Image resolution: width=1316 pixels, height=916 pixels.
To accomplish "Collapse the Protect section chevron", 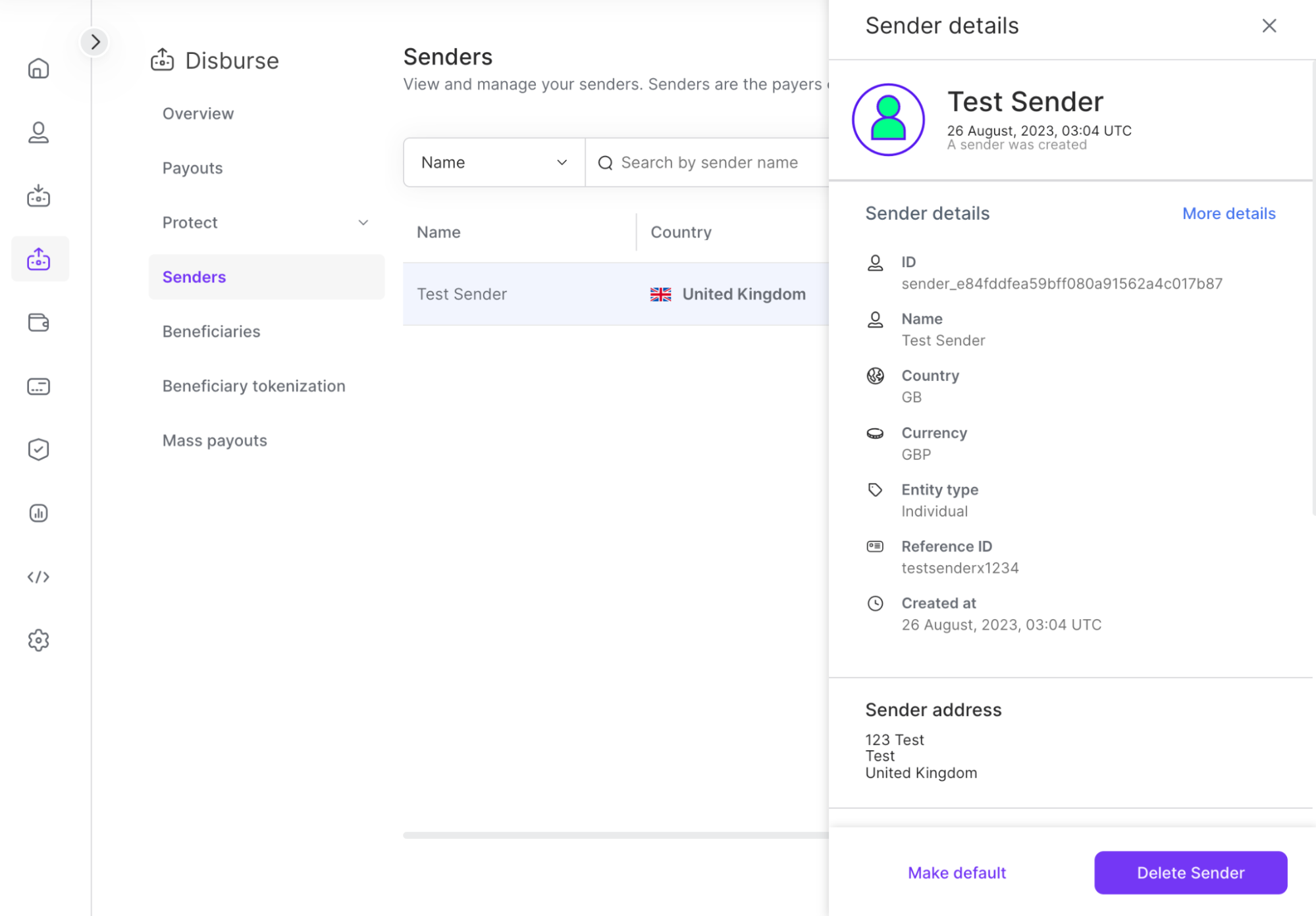I will click(363, 223).
